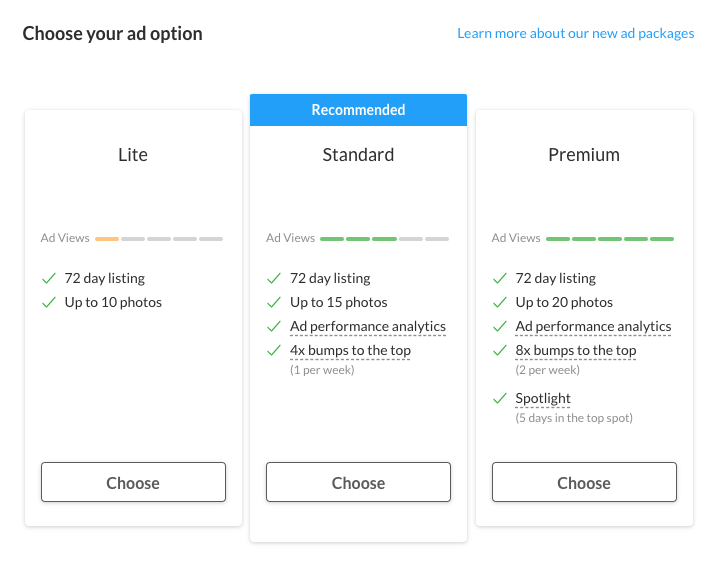Choose the Lite ad package

click(x=133, y=482)
